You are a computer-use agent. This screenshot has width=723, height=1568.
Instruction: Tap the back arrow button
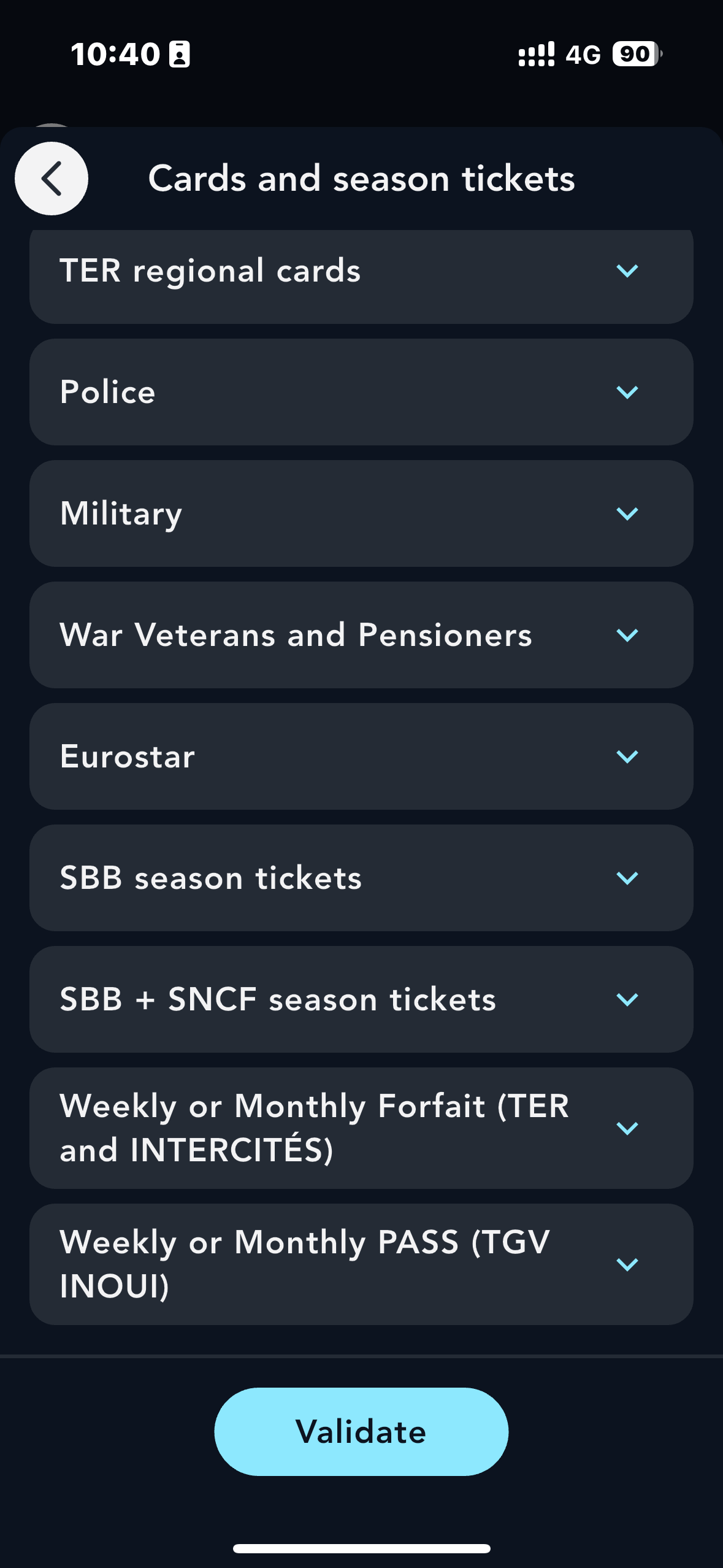click(x=52, y=179)
